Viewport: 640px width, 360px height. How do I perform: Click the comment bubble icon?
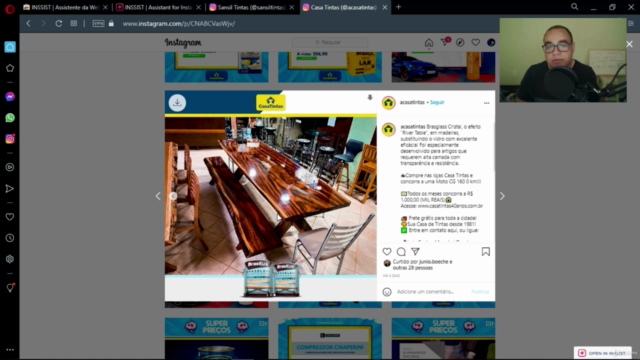point(401,251)
